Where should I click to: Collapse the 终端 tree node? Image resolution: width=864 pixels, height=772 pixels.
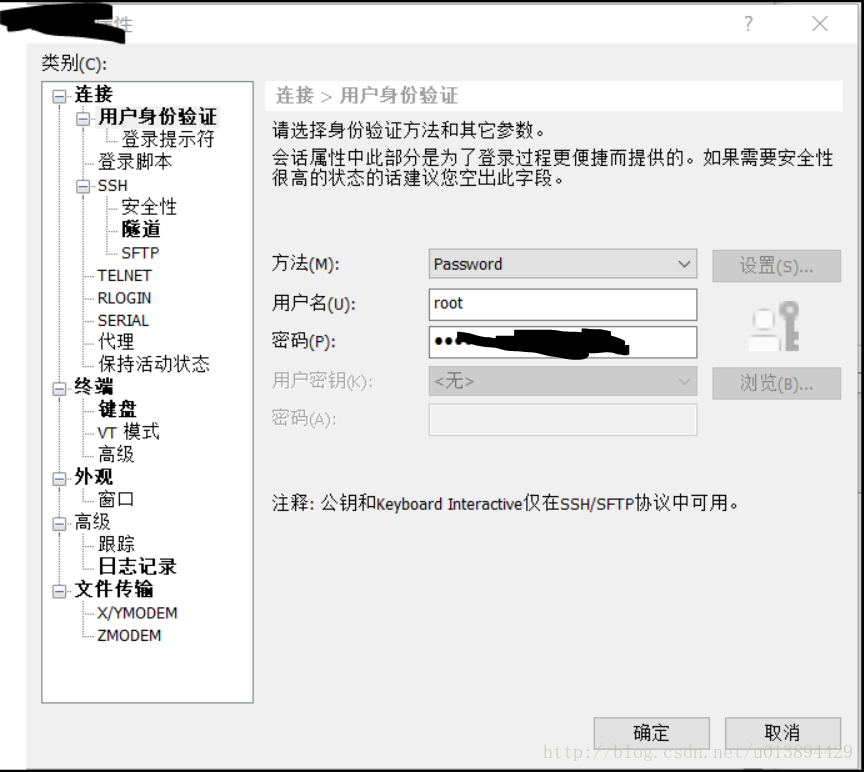[x=59, y=388]
